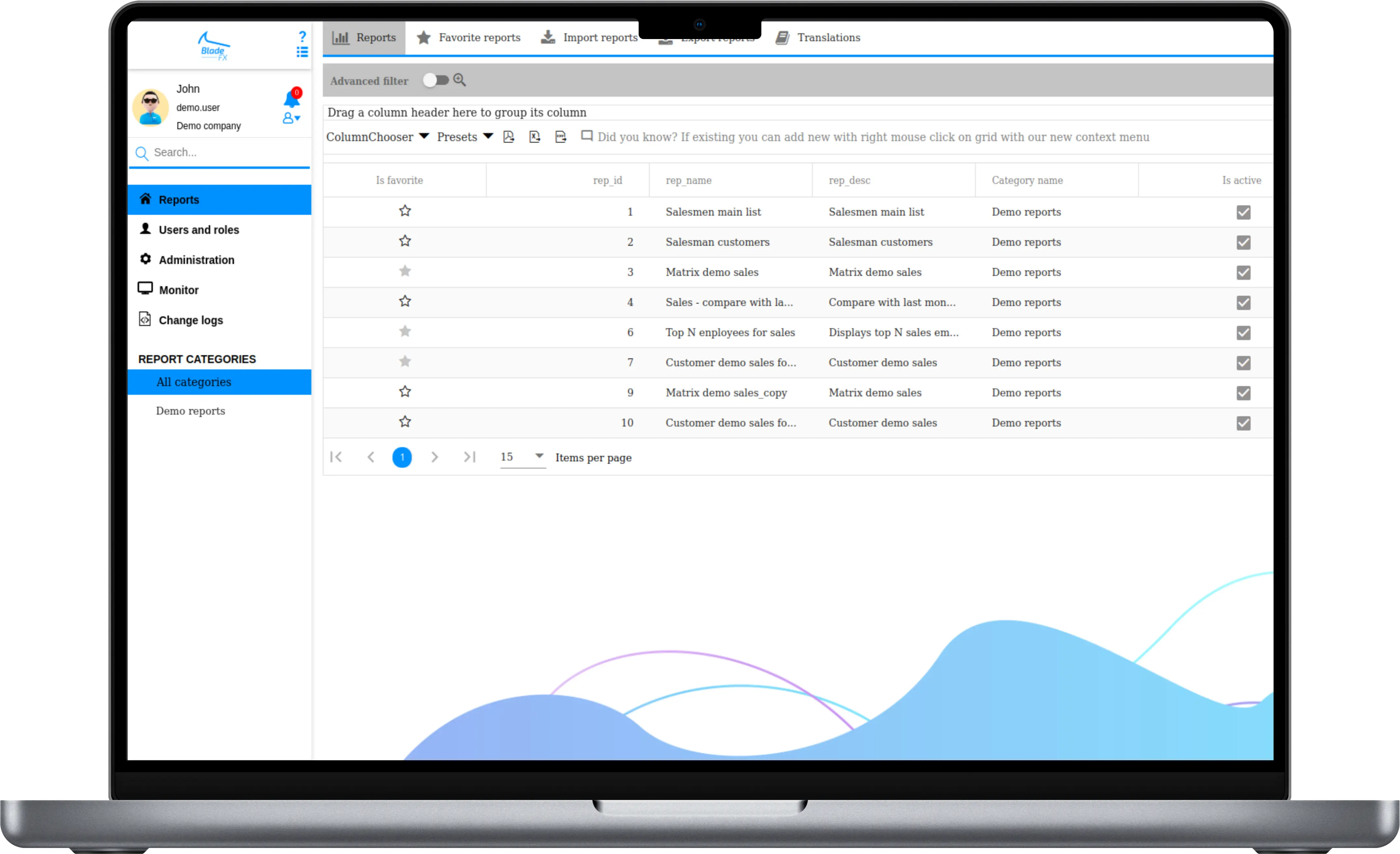
Task: Click the list menu icon below help
Action: [x=302, y=52]
